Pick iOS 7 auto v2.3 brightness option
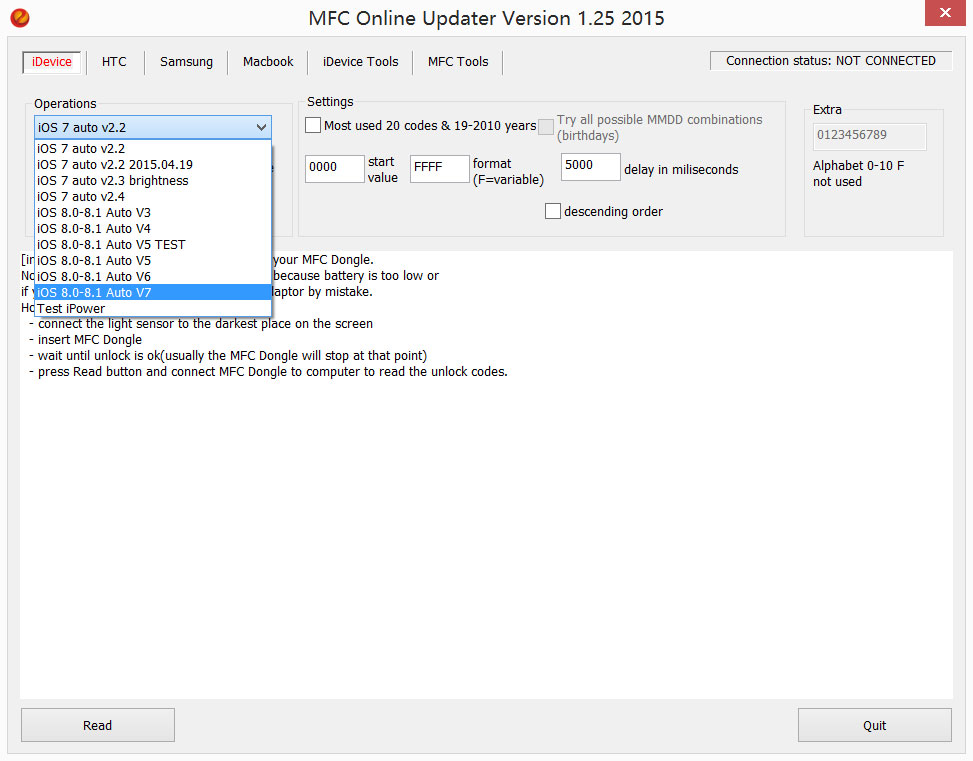Image resolution: width=973 pixels, height=761 pixels. (153, 181)
